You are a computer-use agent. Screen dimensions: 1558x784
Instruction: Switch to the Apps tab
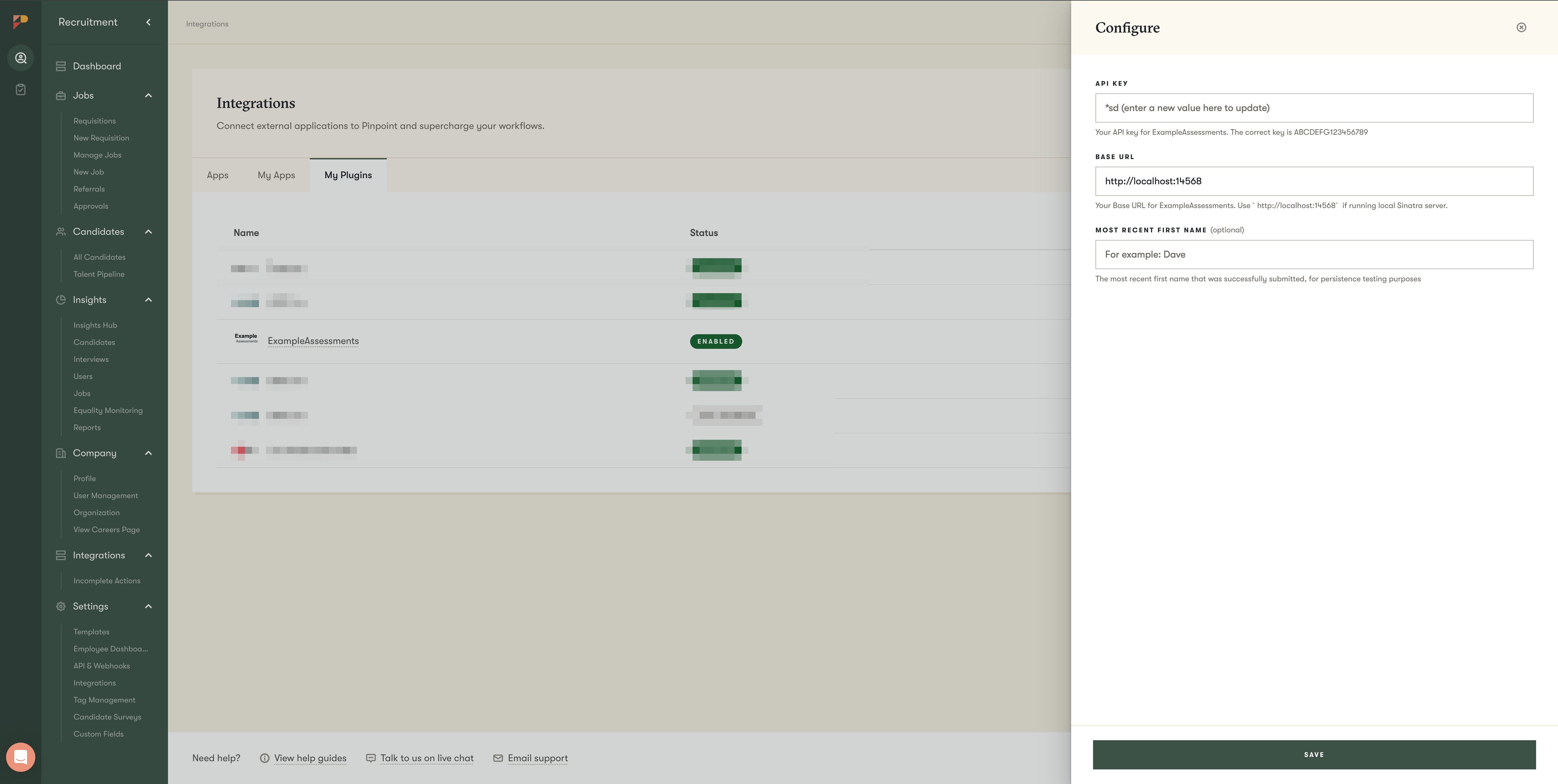tap(217, 175)
